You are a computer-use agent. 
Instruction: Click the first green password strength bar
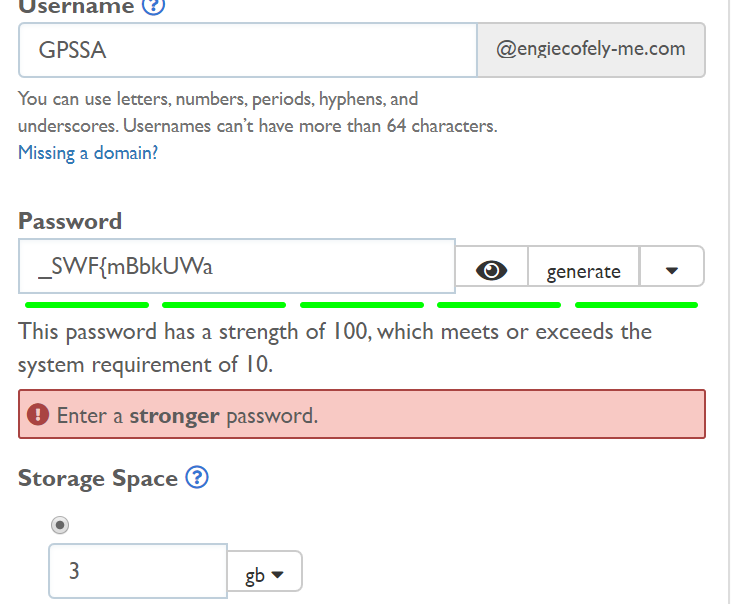[87, 304]
